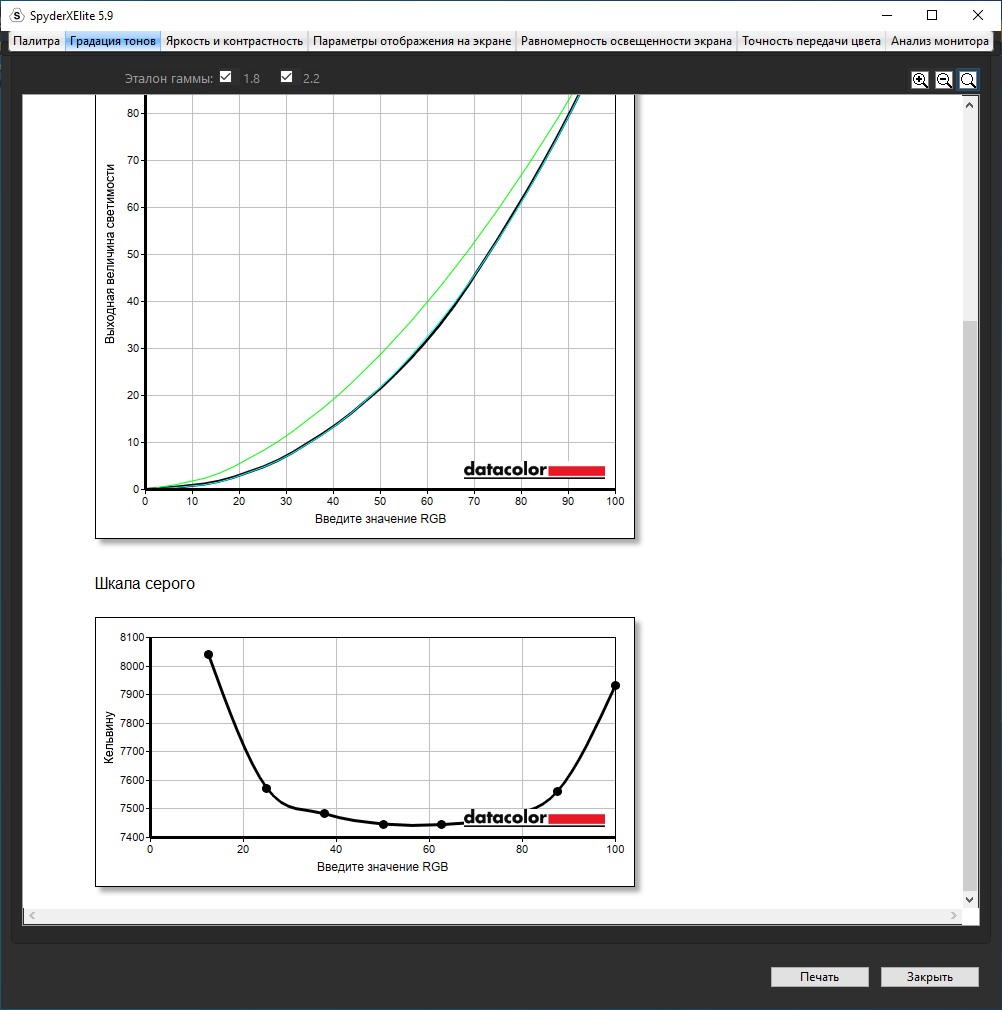The height and width of the screenshot is (1010, 1002).
Task: Select the Градация тонов tab
Action: tap(113, 41)
